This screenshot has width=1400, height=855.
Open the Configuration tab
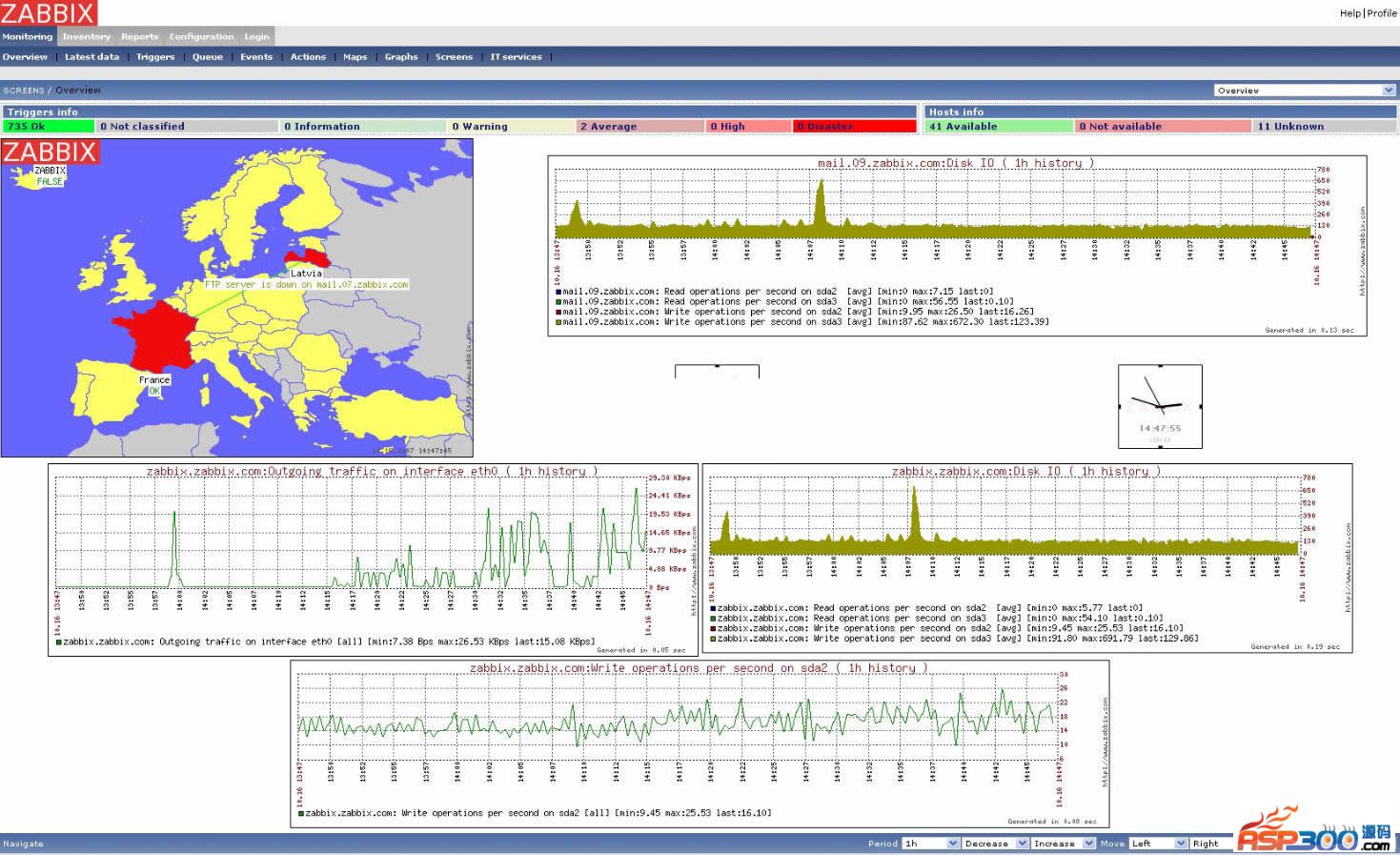(201, 36)
